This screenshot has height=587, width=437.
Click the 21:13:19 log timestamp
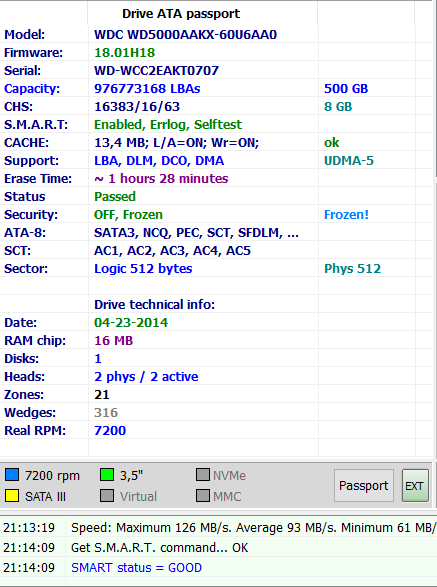point(29,527)
